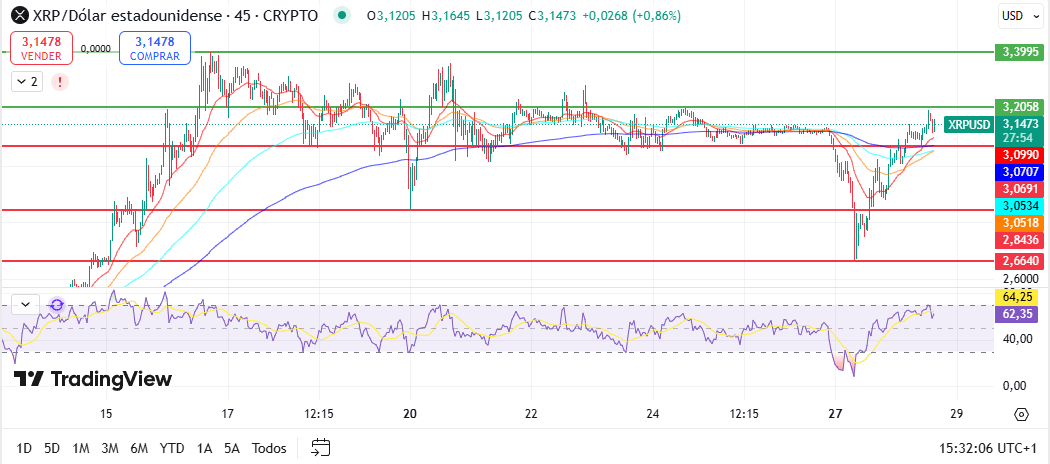1050x464 pixels.
Task: Open chart settings gear icon
Action: [x=1021, y=414]
